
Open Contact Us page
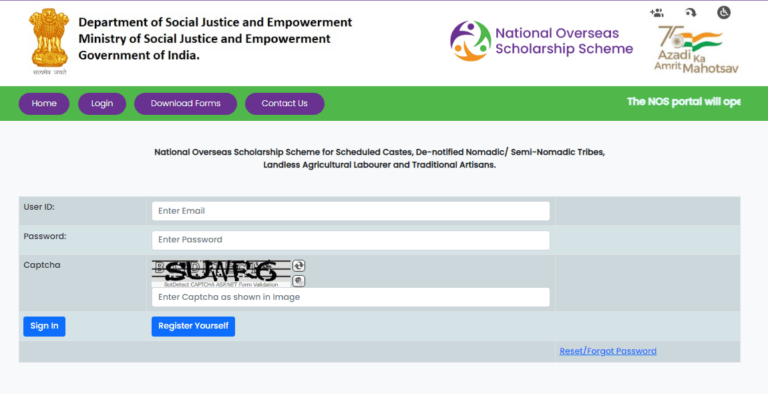pos(285,103)
